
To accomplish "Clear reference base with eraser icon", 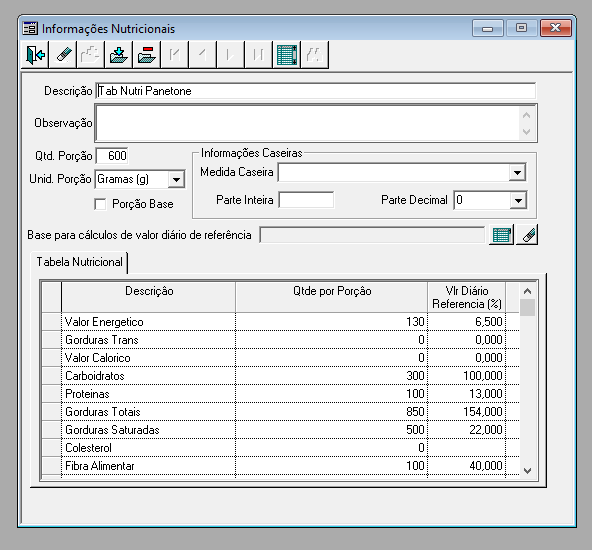I will tap(527, 235).
